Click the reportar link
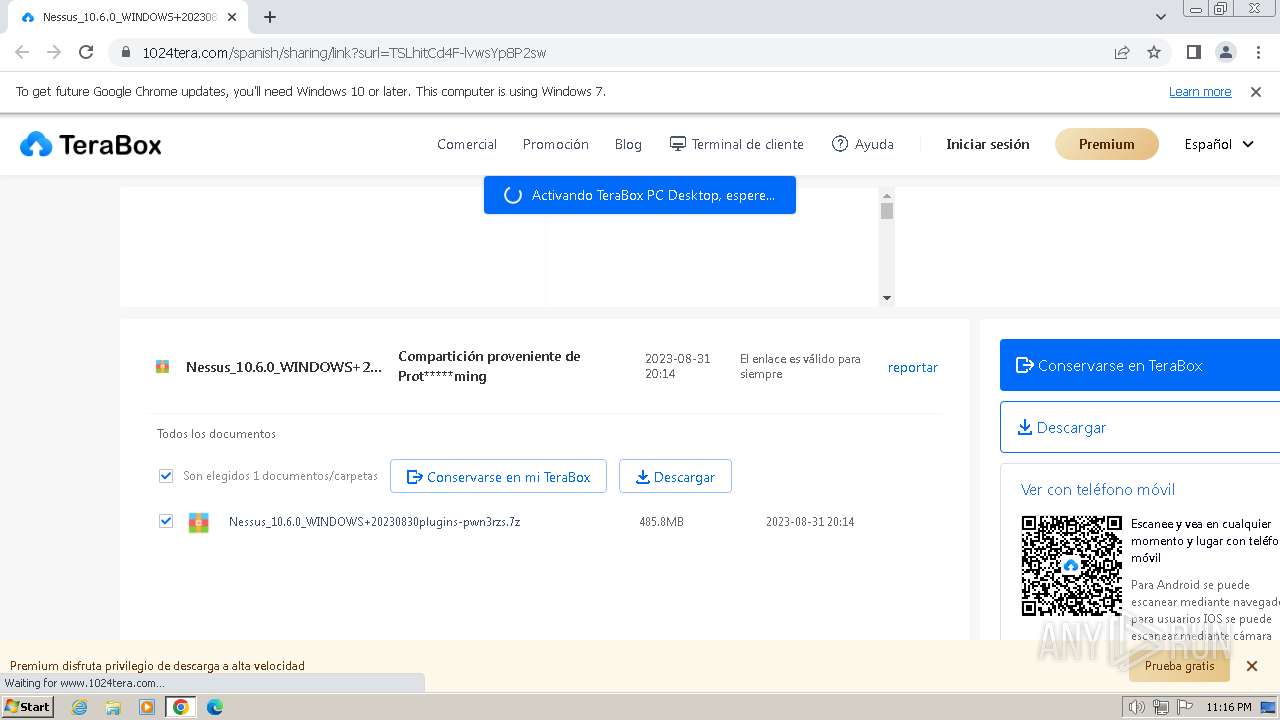Image resolution: width=1280 pixels, height=720 pixels. (913, 367)
